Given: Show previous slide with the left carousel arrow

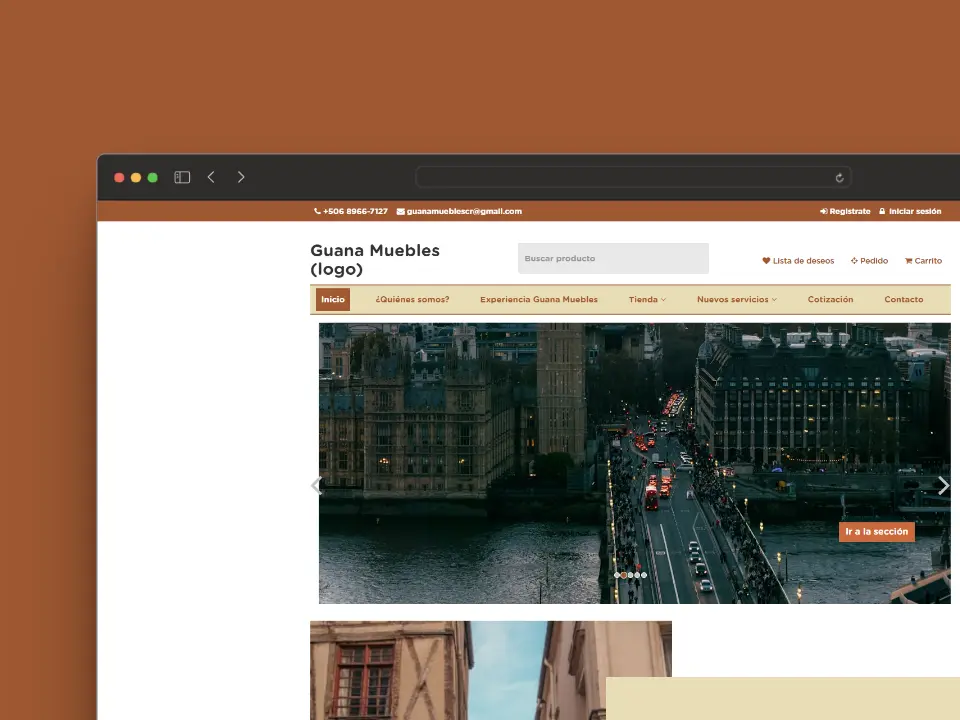Looking at the screenshot, I should pos(316,486).
